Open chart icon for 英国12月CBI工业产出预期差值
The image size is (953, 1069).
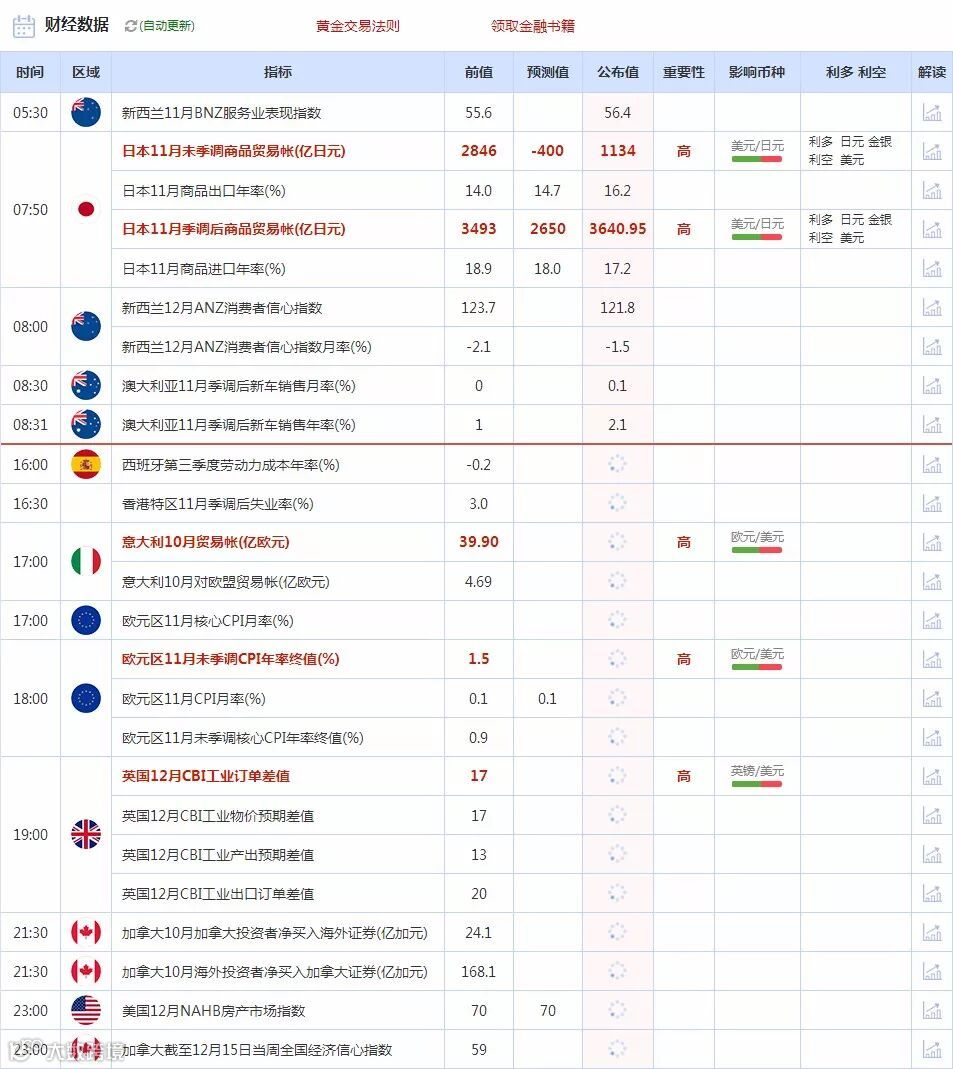click(932, 854)
